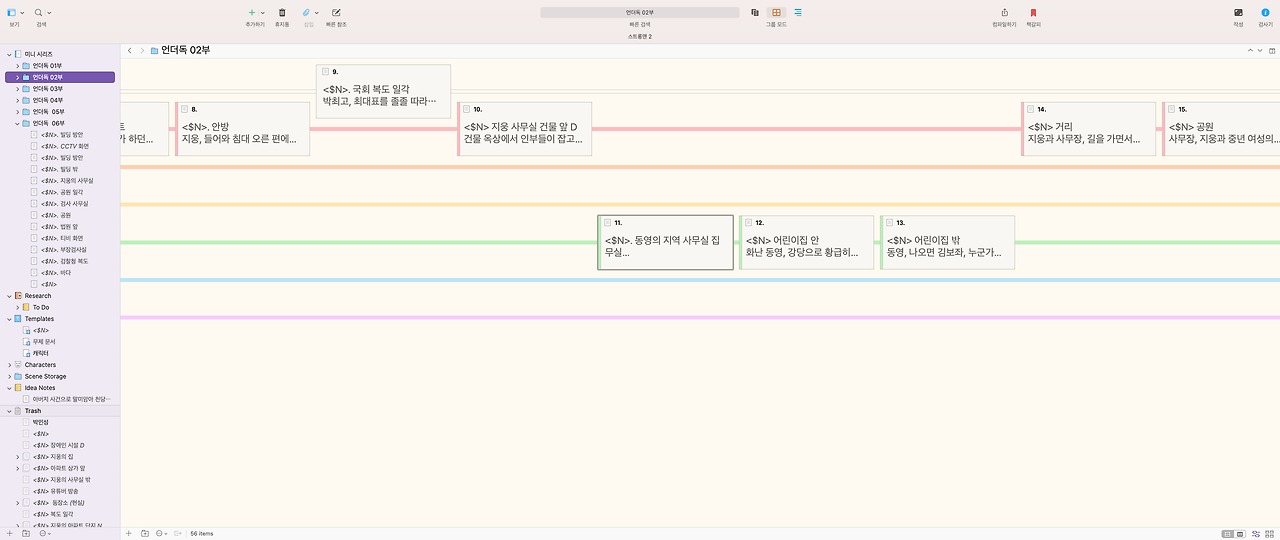Toggle checkbox on card 10 지웅 사무실
Image resolution: width=1280 pixels, height=540 pixels.
click(x=467, y=109)
